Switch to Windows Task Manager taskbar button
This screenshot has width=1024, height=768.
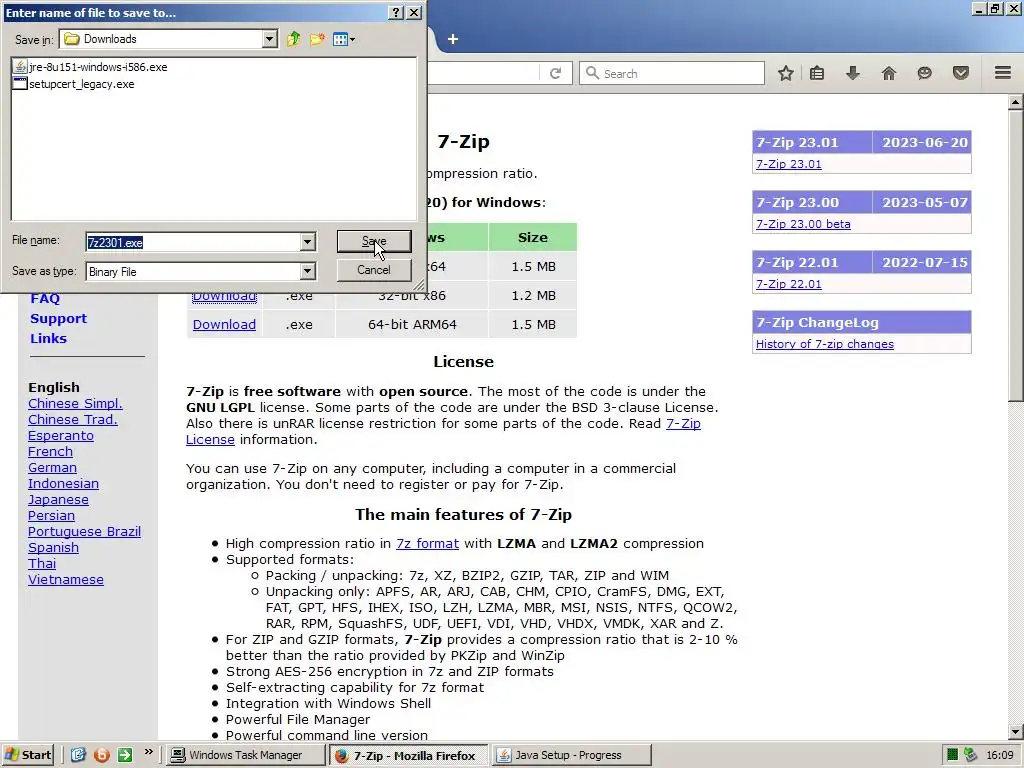tap(244, 755)
